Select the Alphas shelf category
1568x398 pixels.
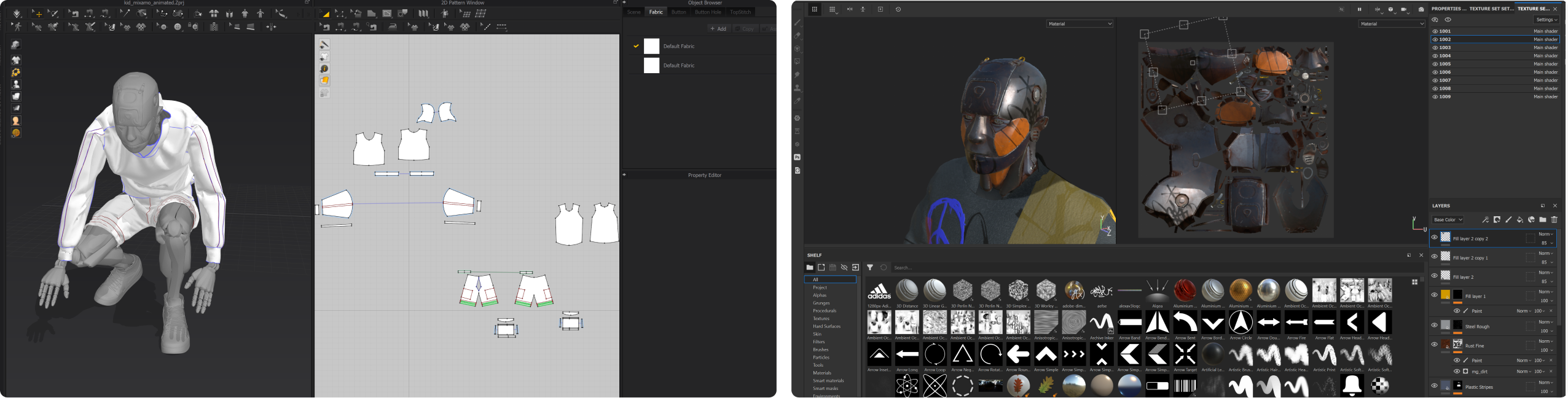820,295
